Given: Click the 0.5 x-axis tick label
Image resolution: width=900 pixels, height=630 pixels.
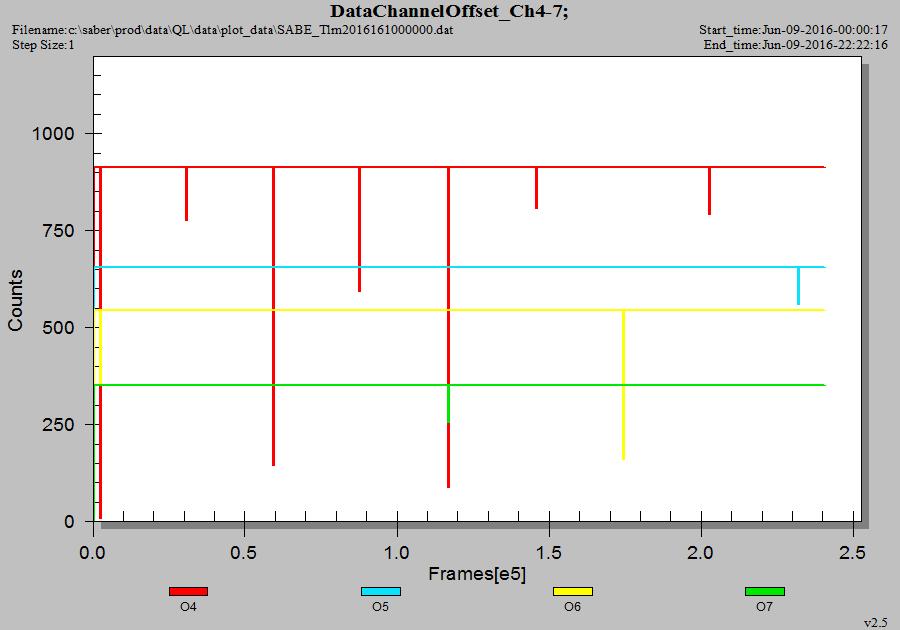Looking at the screenshot, I should (244, 553).
